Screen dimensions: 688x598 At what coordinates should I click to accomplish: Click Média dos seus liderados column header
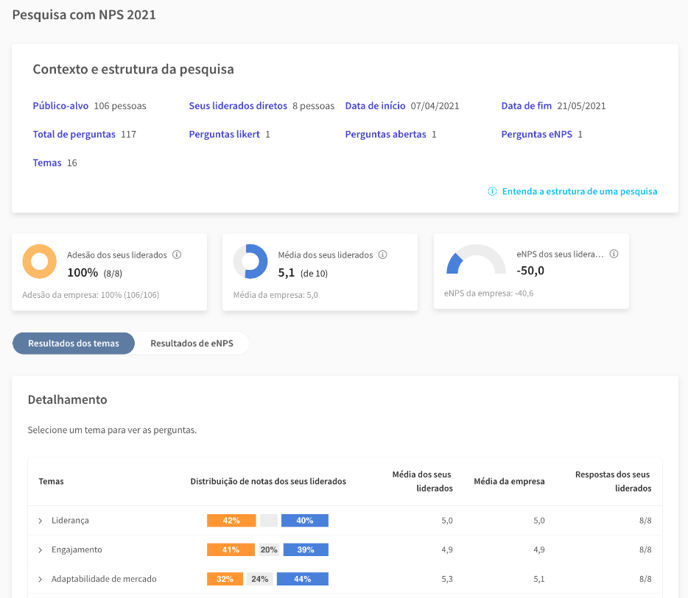(422, 481)
